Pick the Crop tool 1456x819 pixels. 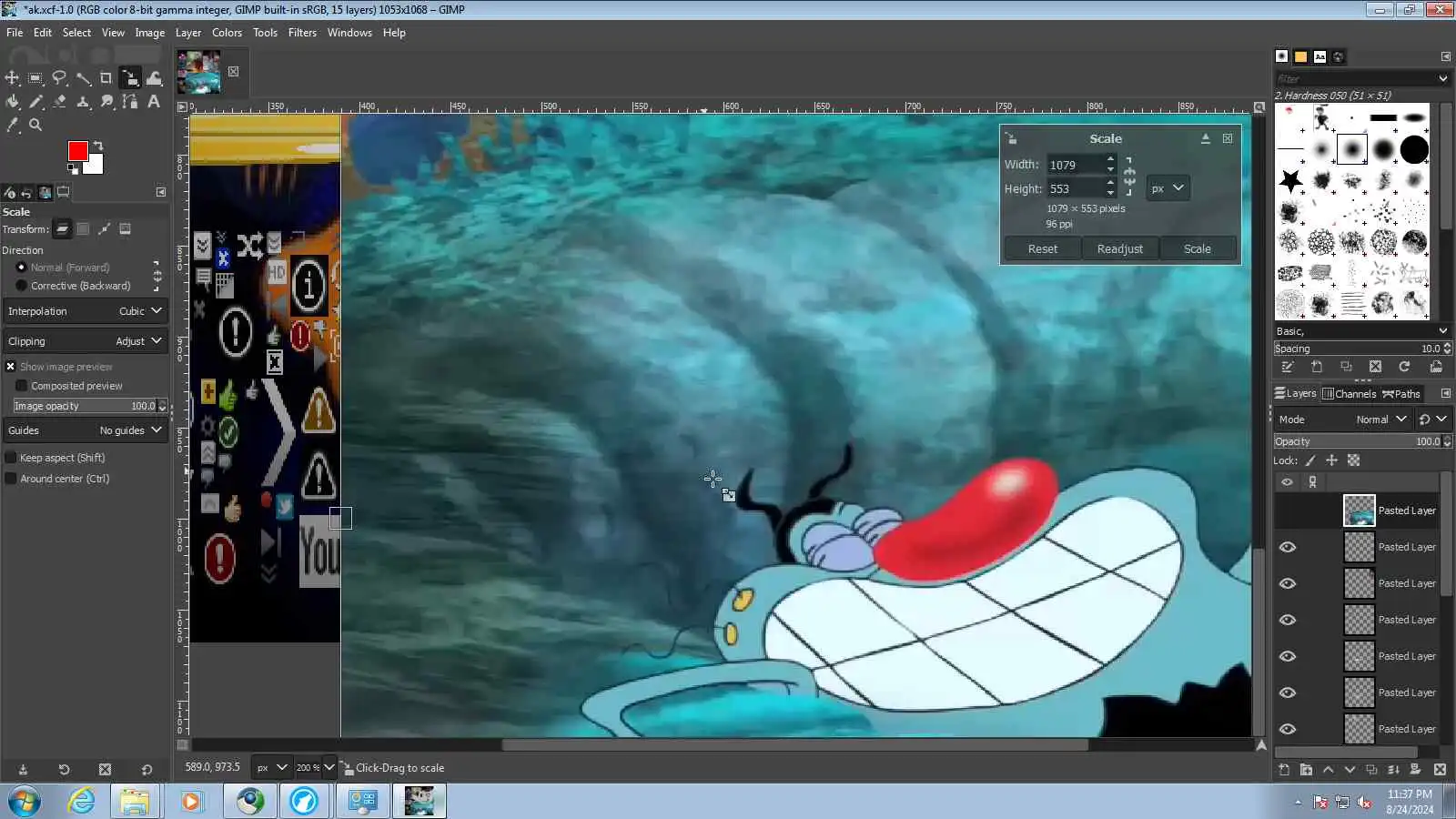pyautogui.click(x=106, y=78)
